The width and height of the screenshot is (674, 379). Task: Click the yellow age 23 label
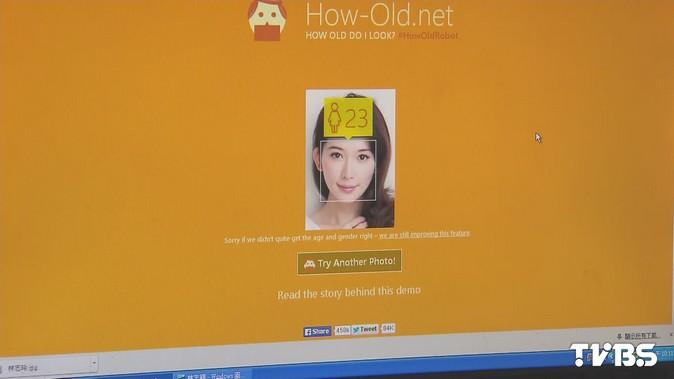click(348, 118)
